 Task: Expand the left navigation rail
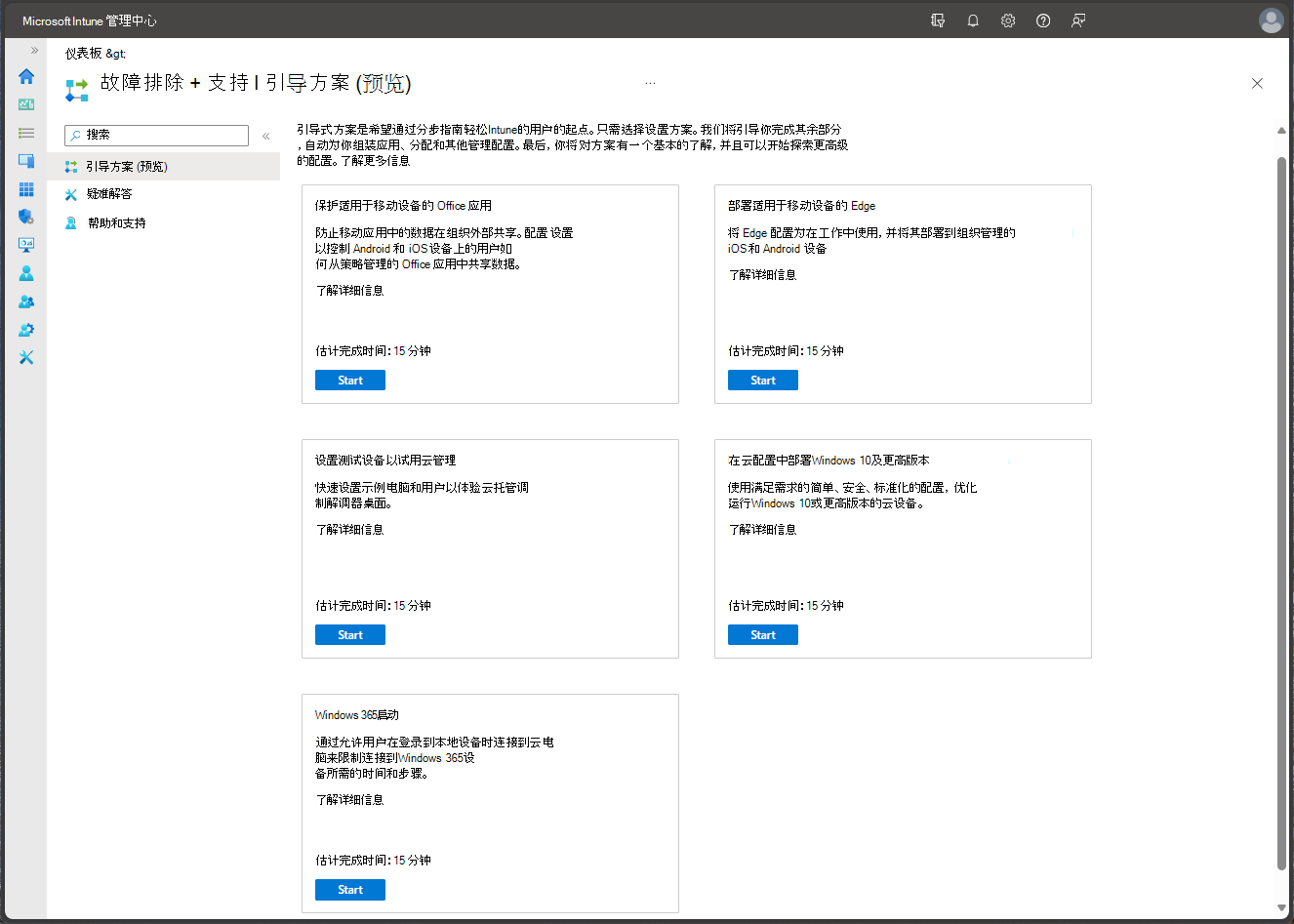(x=34, y=50)
